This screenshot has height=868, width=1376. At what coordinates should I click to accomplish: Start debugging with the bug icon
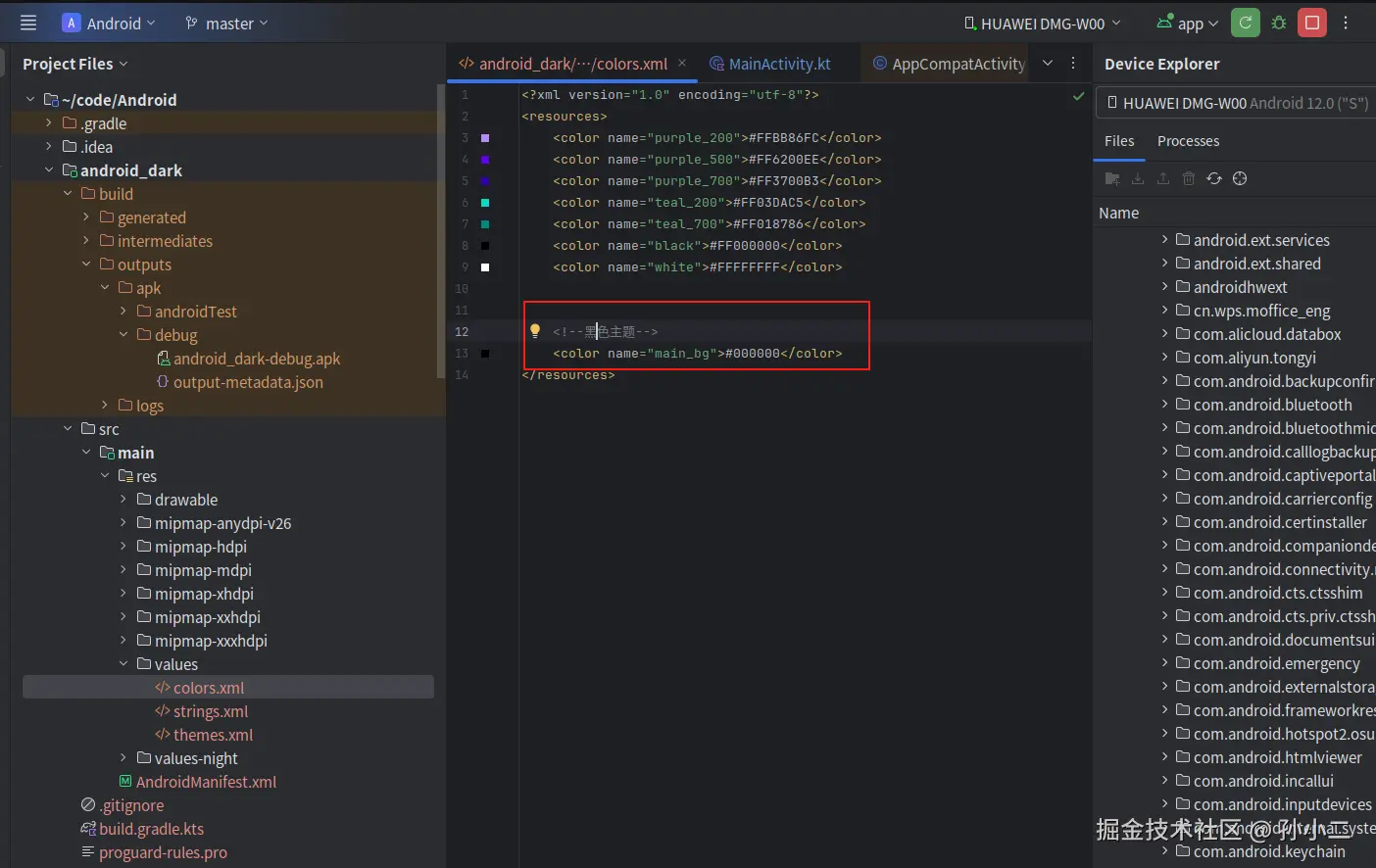1279,23
